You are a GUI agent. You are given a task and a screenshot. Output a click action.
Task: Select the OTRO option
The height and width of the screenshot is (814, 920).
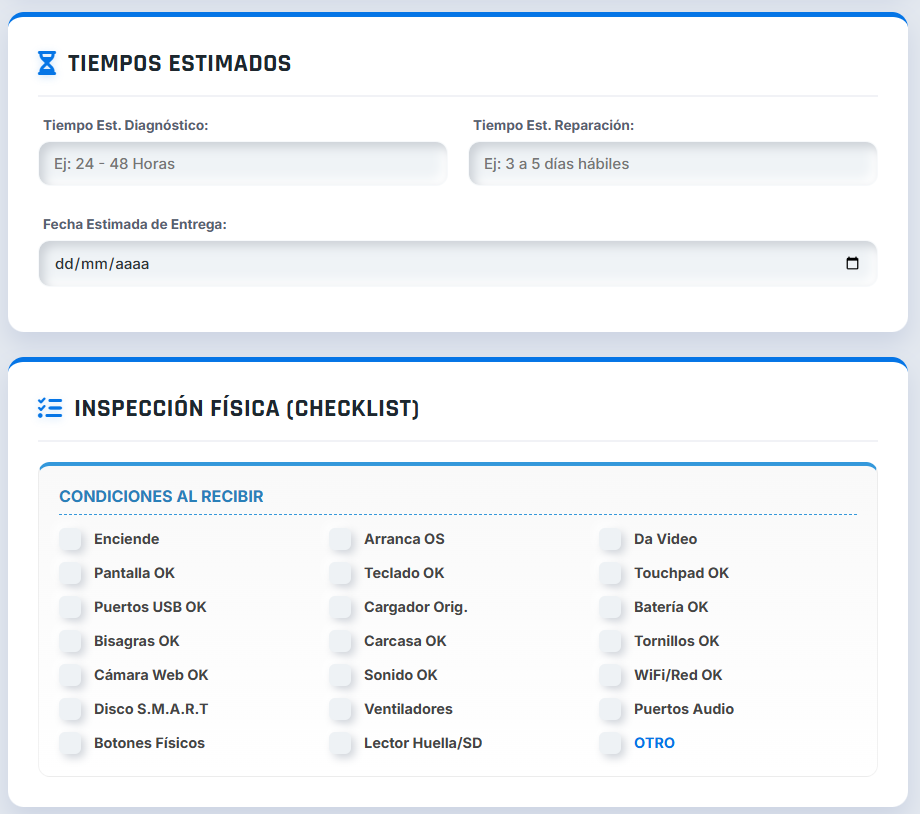(611, 743)
